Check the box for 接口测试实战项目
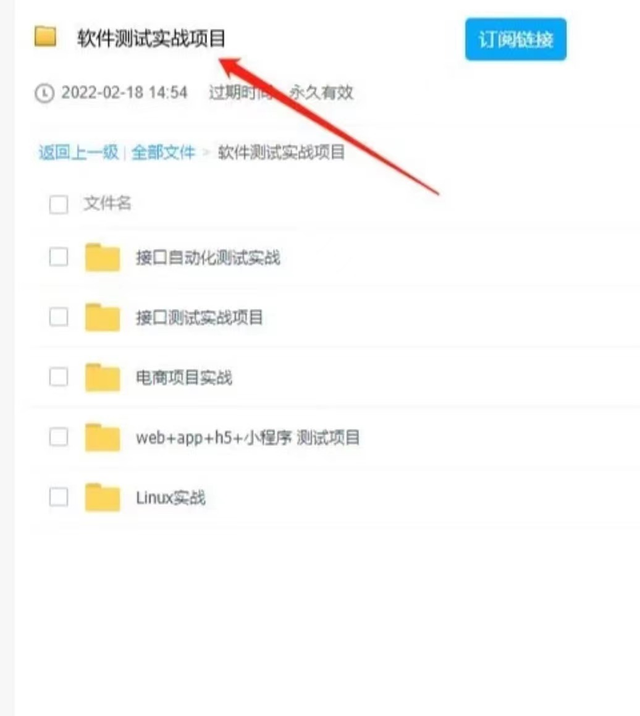 59,317
